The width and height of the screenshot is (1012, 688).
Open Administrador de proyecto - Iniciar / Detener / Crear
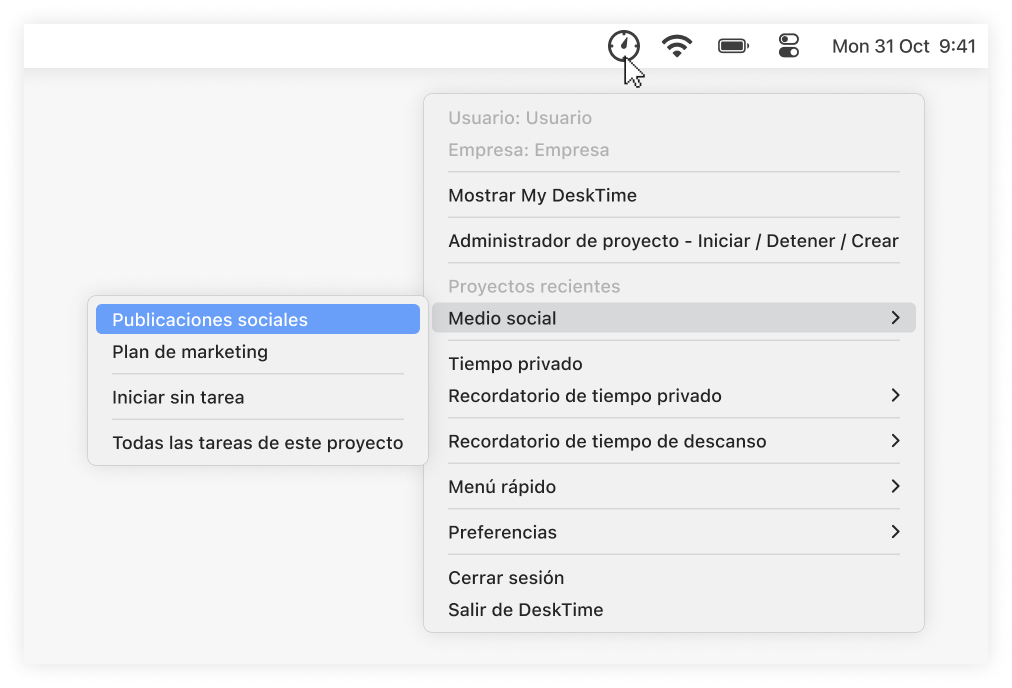pyautogui.click(x=674, y=241)
